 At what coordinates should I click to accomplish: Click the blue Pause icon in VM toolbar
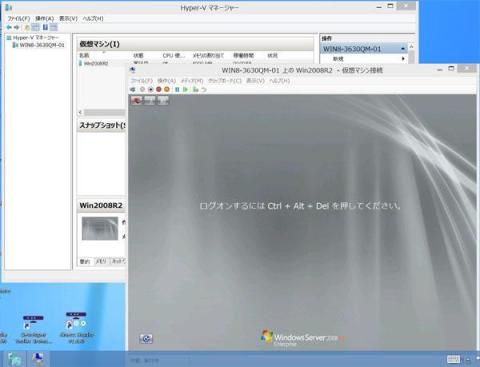(177, 89)
